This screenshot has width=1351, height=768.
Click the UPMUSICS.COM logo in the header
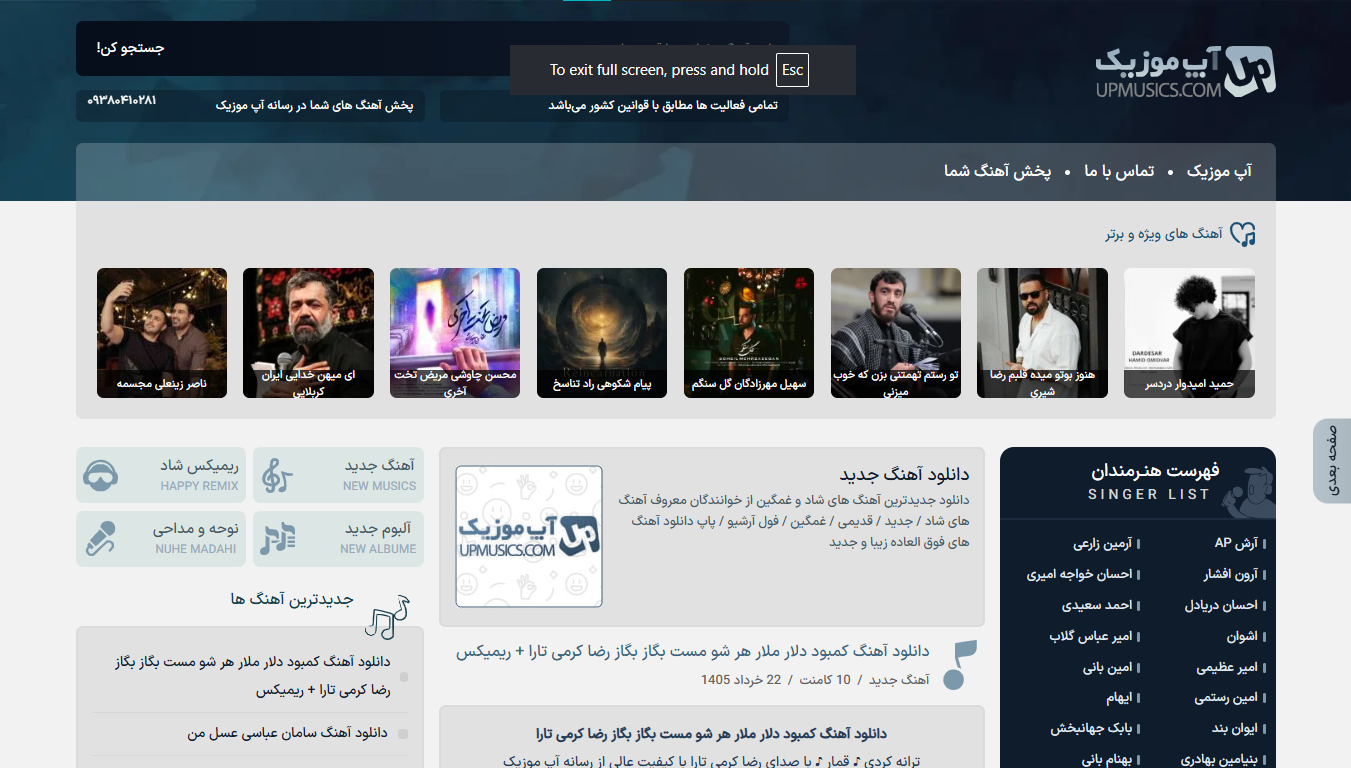[x=1185, y=72]
